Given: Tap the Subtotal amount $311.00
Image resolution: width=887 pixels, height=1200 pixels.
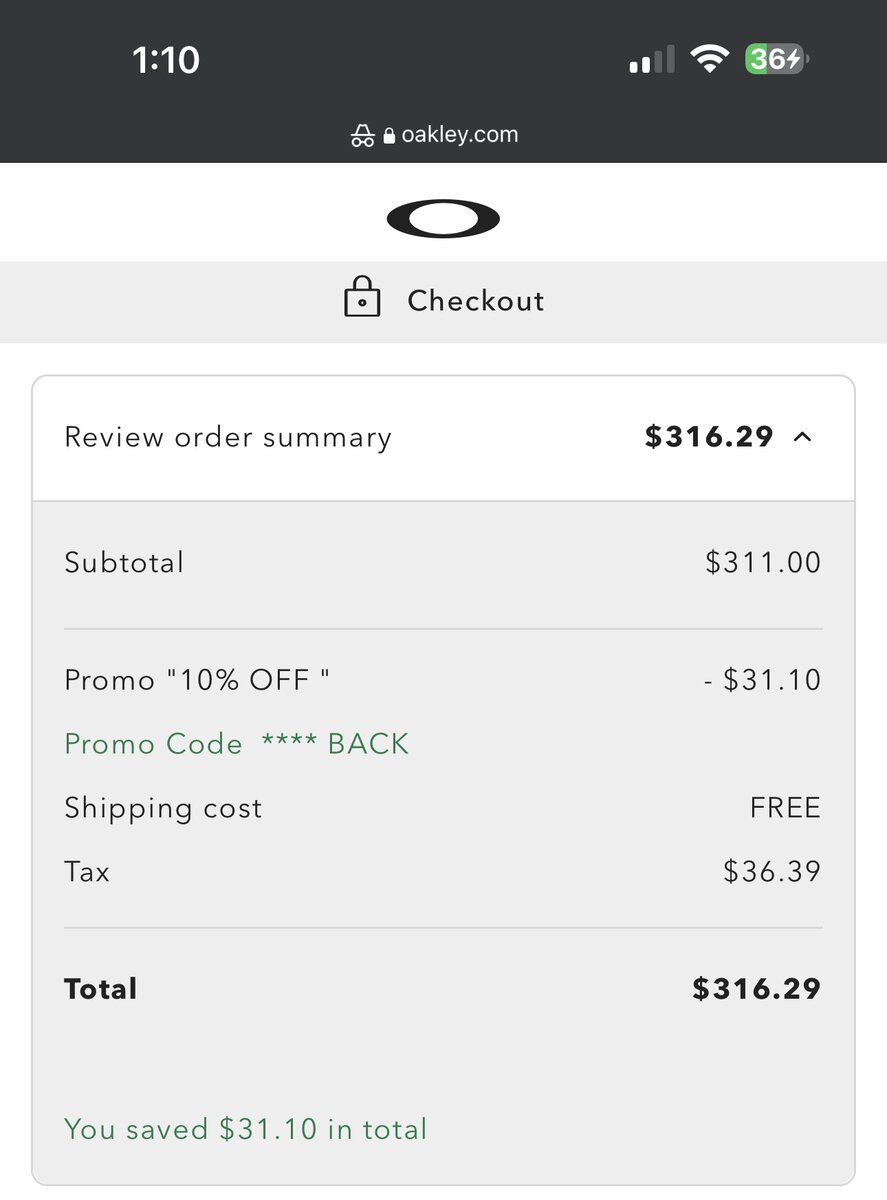Looking at the screenshot, I should click(x=762, y=562).
